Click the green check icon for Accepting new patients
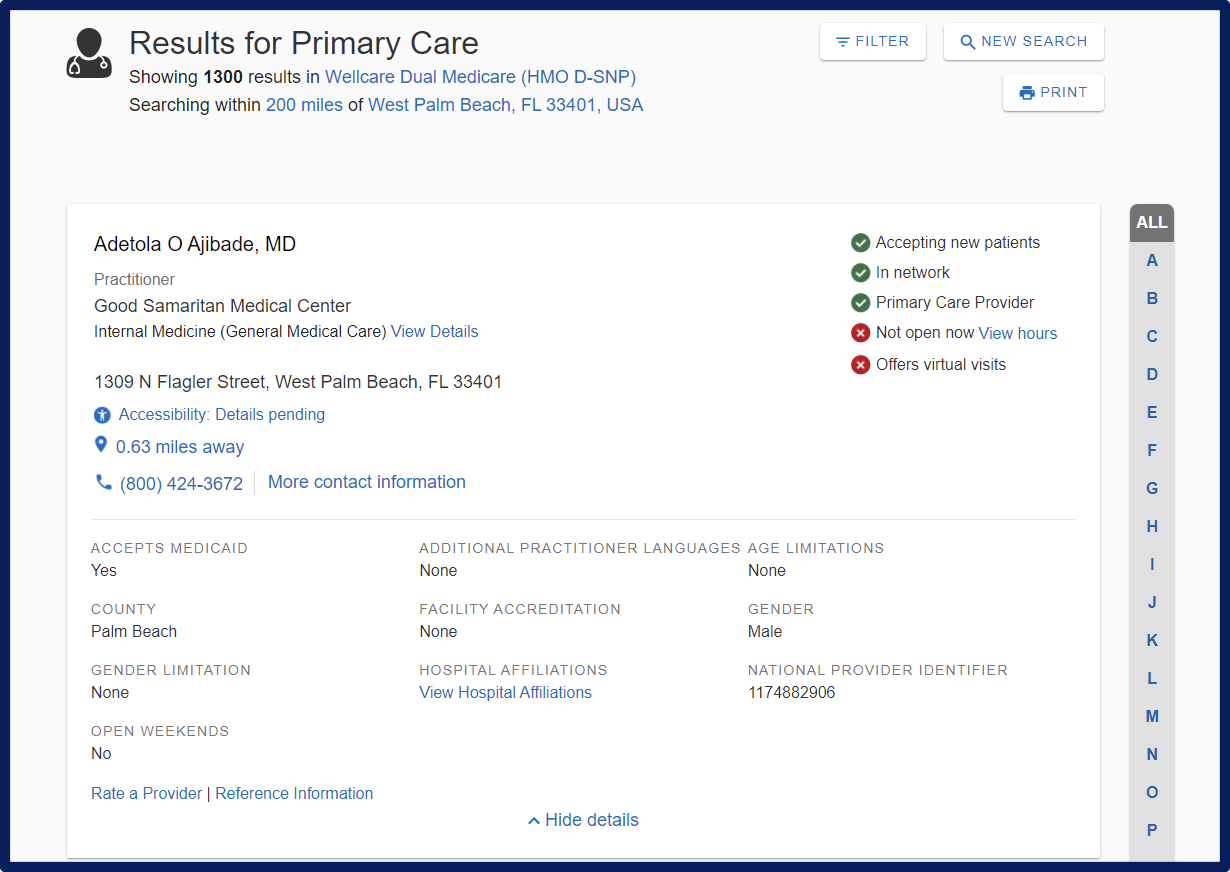The image size is (1230, 872). pyautogui.click(x=860, y=243)
